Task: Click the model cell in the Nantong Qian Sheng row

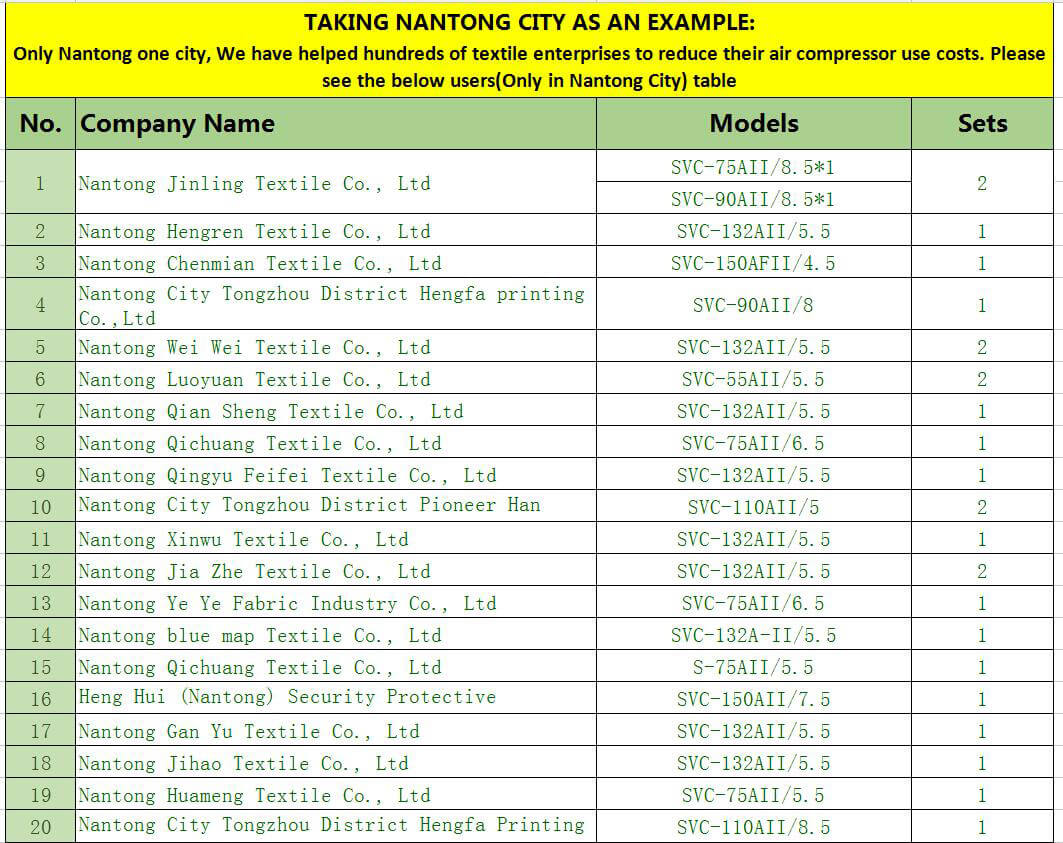Action: pos(754,410)
